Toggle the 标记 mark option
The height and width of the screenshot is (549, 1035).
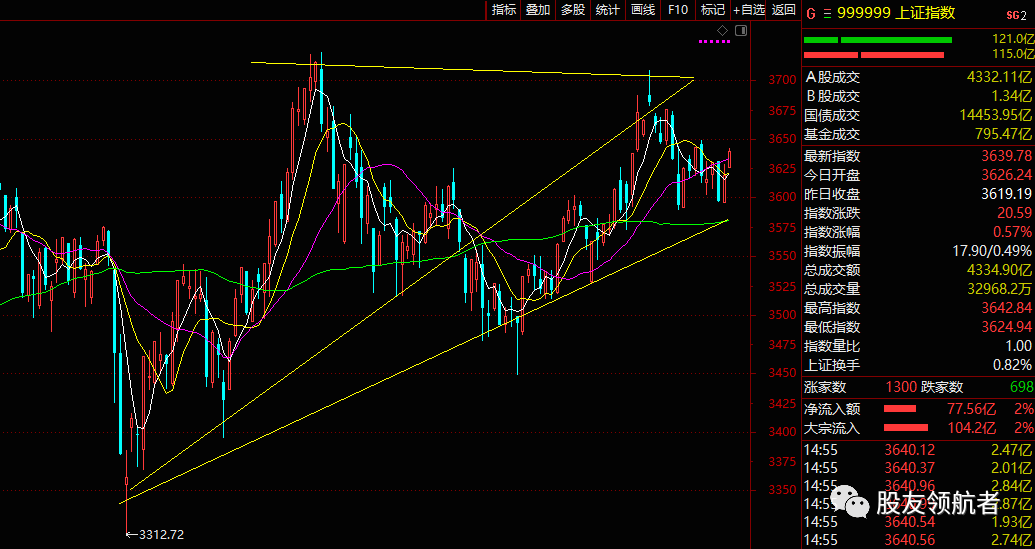click(713, 10)
